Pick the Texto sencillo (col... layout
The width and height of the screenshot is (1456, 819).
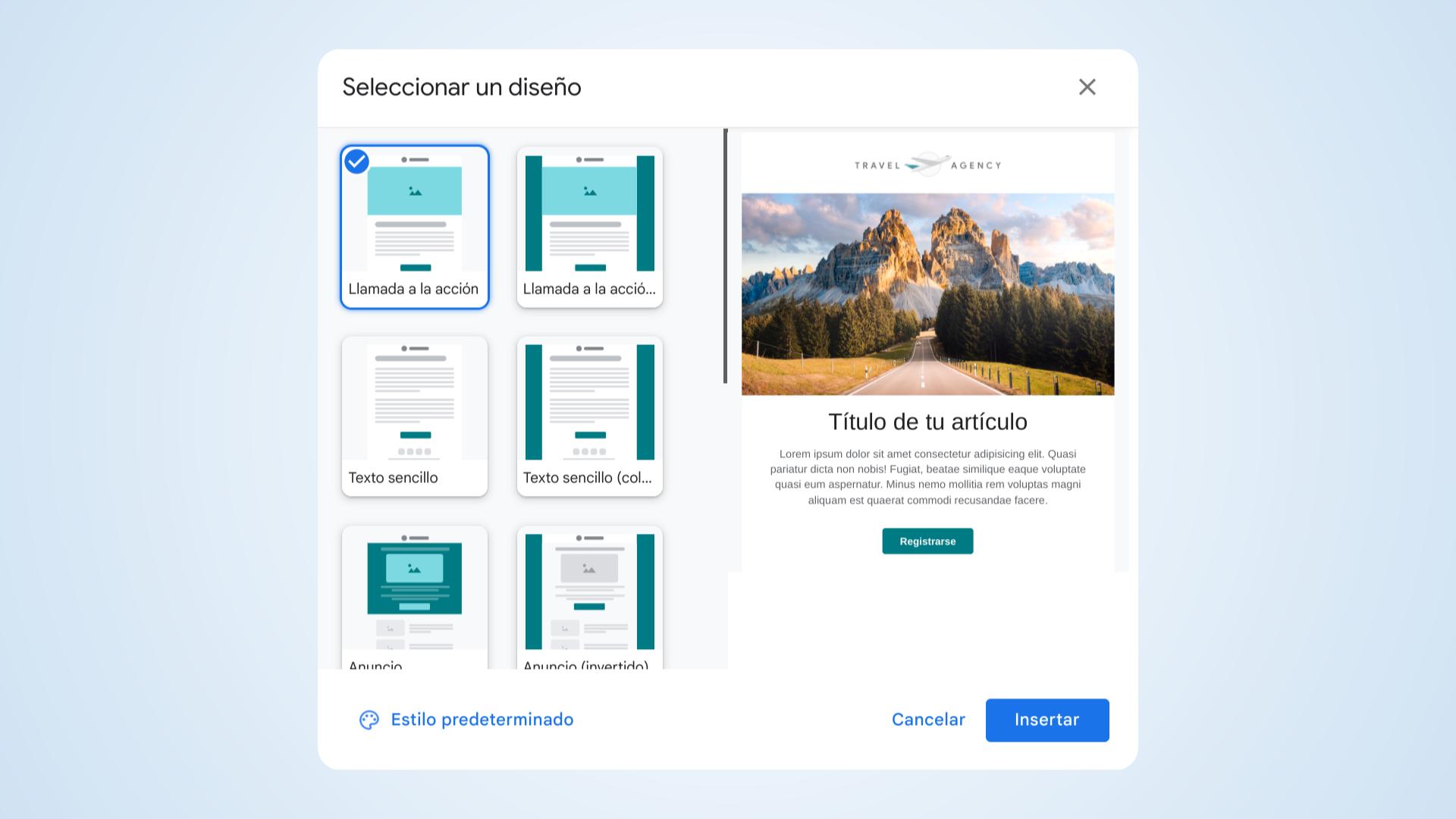click(590, 416)
